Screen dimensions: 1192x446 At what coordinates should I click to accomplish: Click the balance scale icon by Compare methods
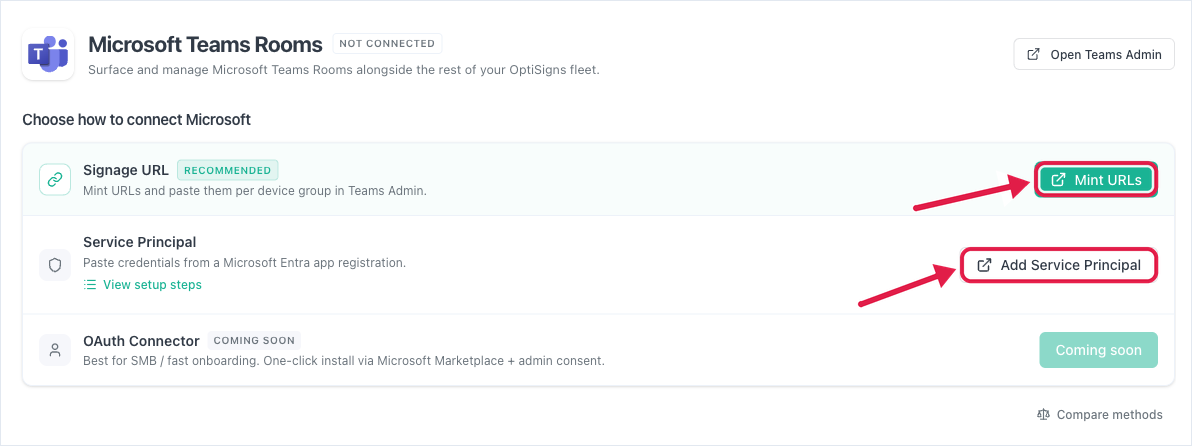click(x=1043, y=415)
